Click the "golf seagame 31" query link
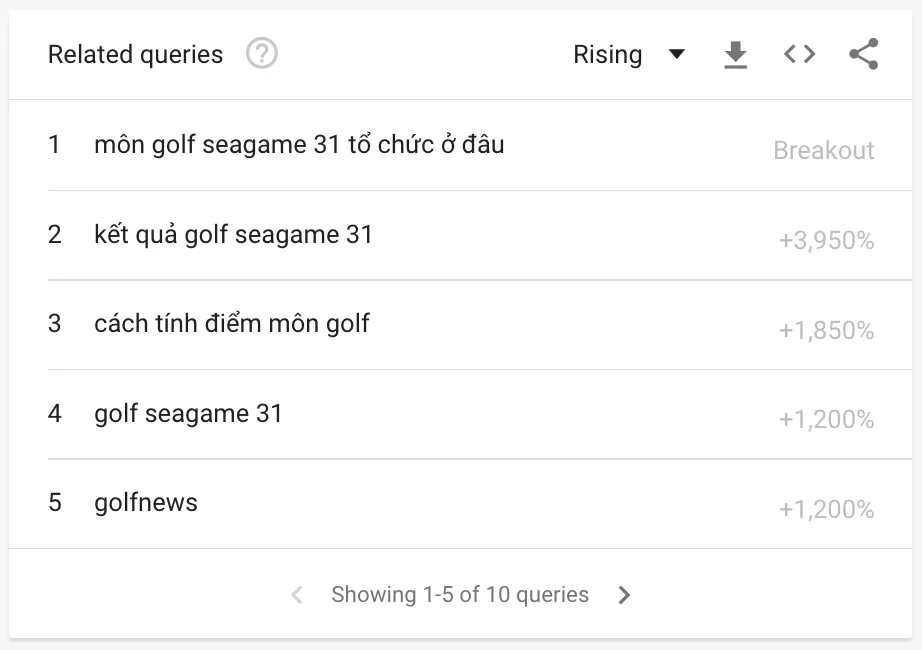 pos(186,413)
